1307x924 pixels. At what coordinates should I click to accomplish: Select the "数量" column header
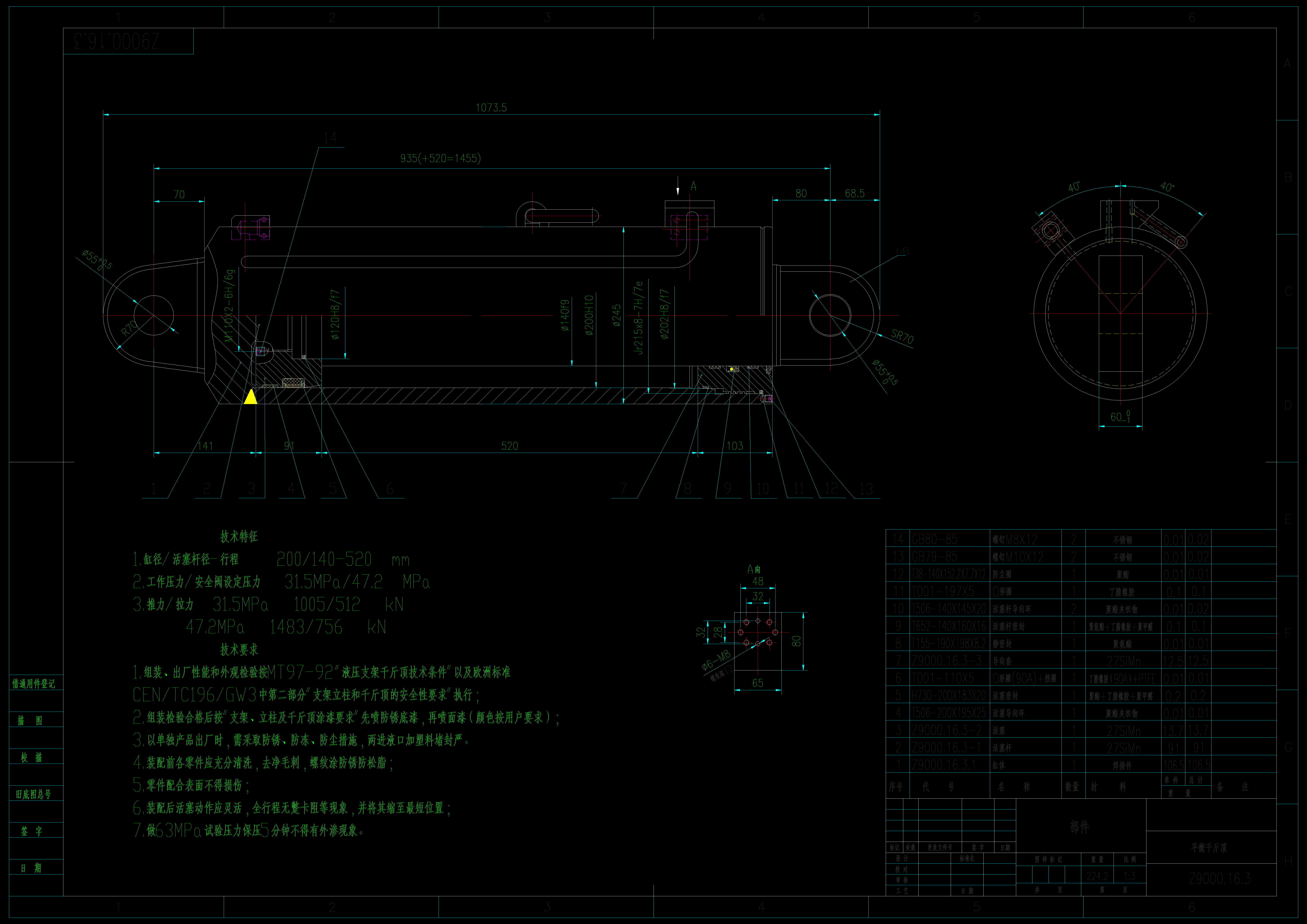point(1072,787)
